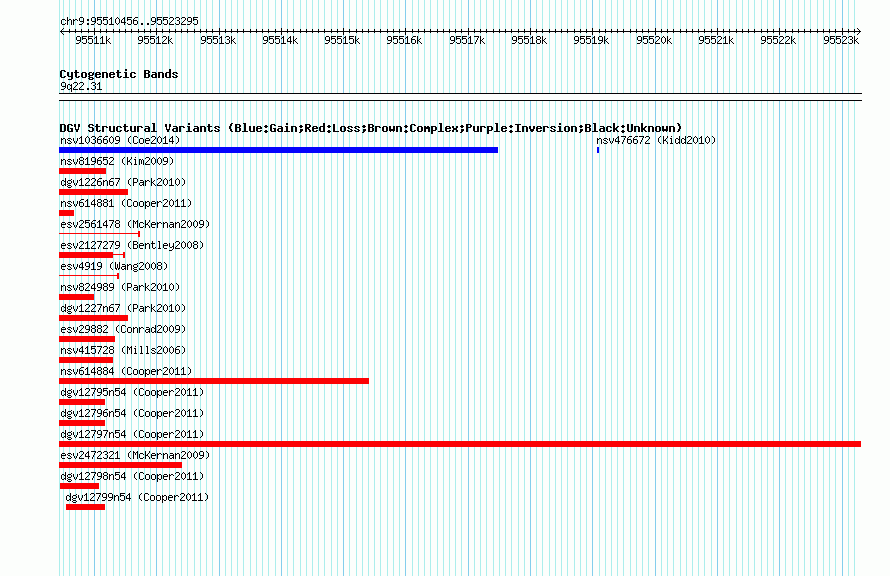The image size is (890, 576).
Task: Click ruler position 95523k
Action: coord(841,40)
